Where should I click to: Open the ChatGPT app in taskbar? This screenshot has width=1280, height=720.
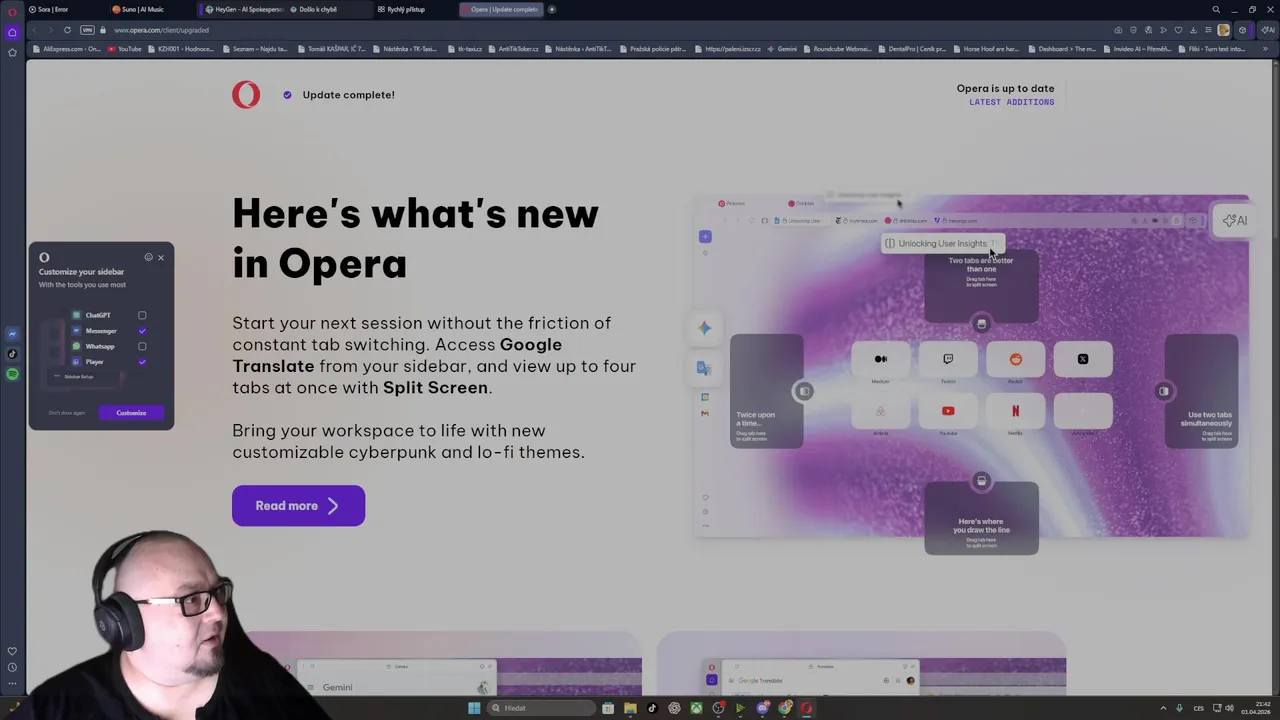(x=674, y=708)
